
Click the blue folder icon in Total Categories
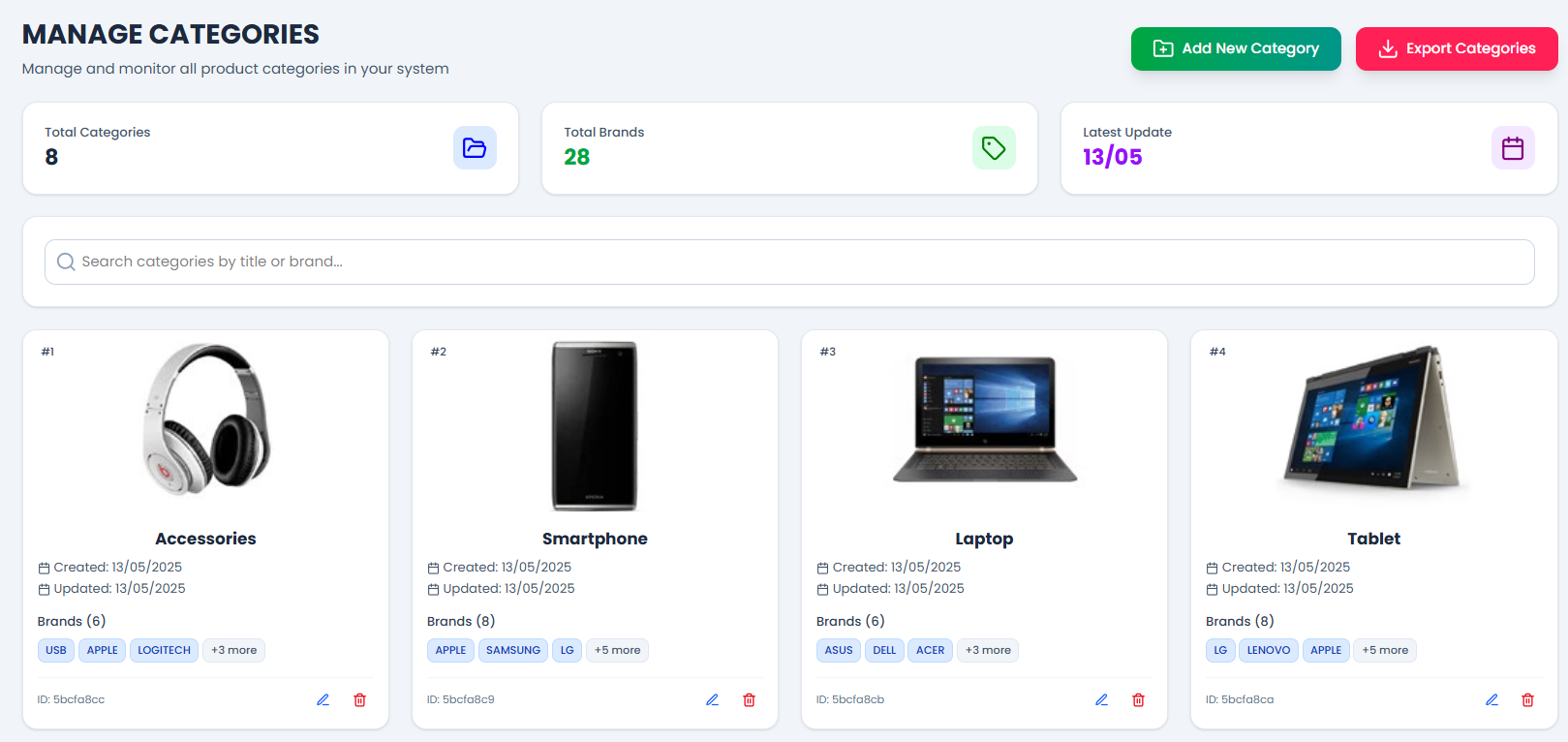[475, 148]
